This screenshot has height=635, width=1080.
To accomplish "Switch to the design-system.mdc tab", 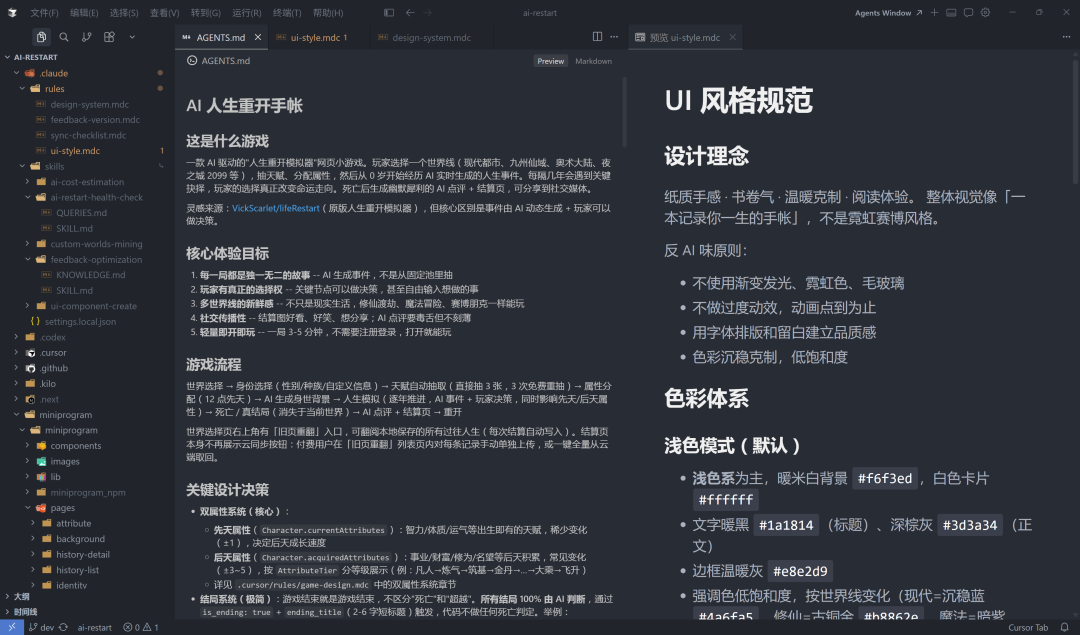I will (431, 37).
